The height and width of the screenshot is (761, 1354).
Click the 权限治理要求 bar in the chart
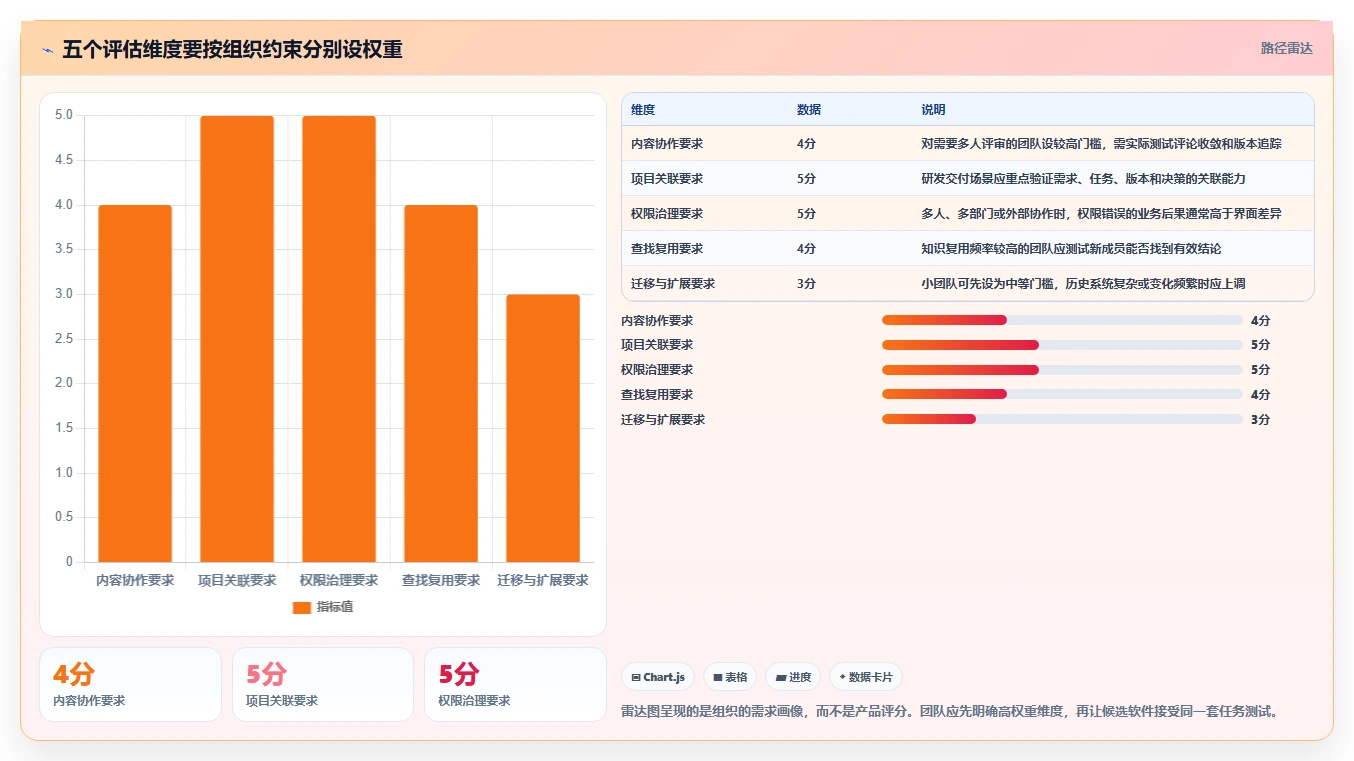(x=339, y=339)
